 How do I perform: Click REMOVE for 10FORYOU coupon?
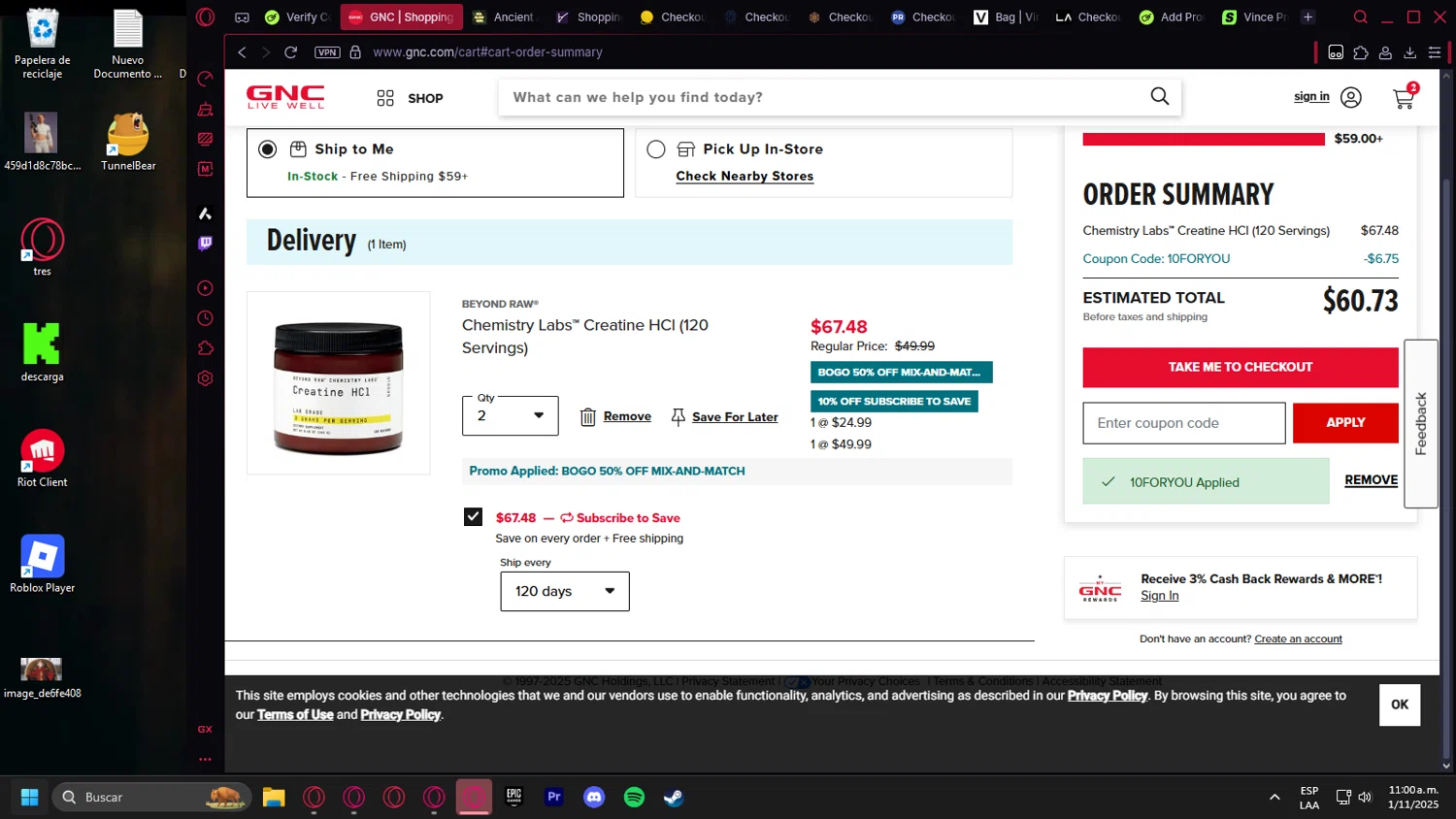point(1371,480)
